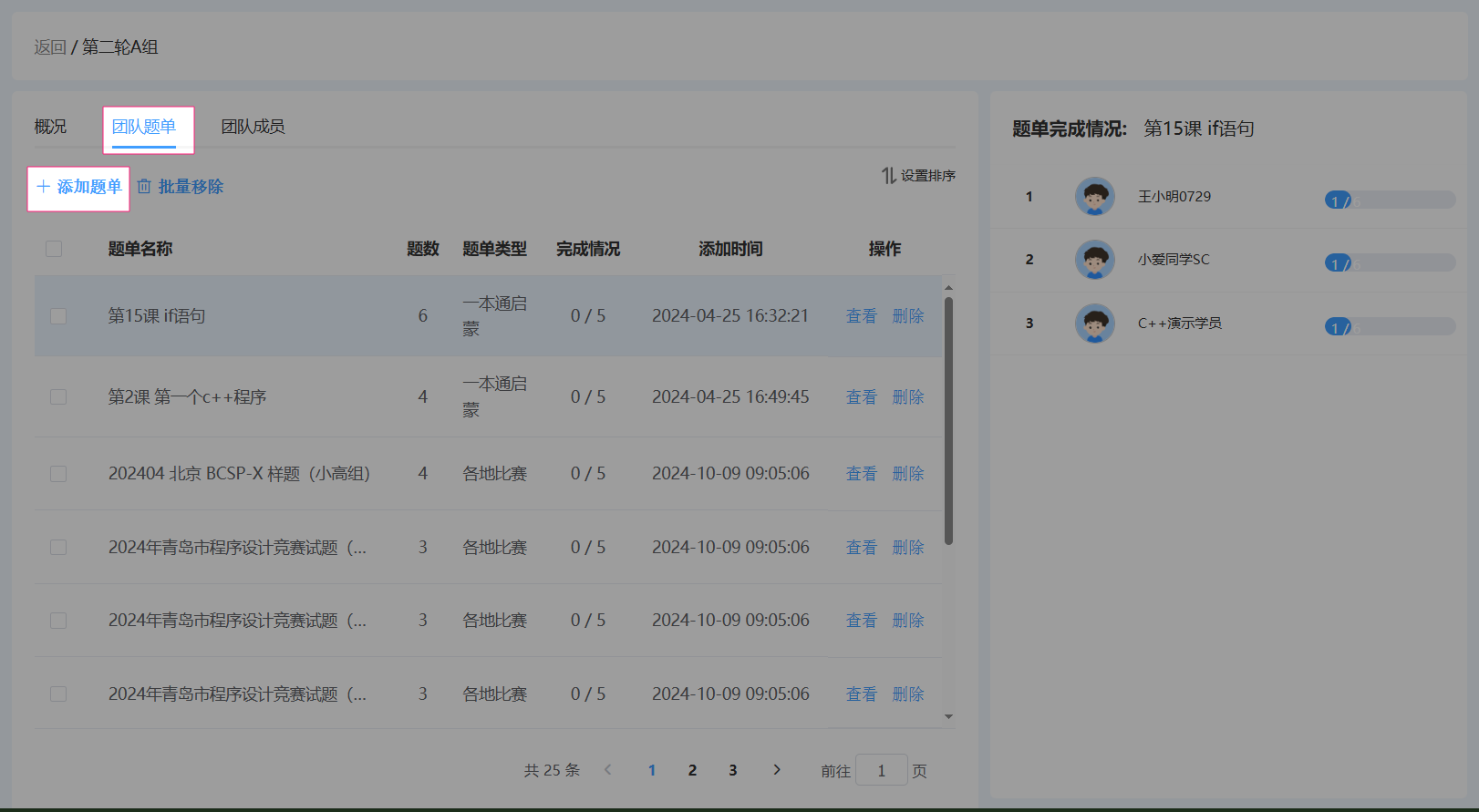Click the 题单名称 column header

[x=140, y=249]
